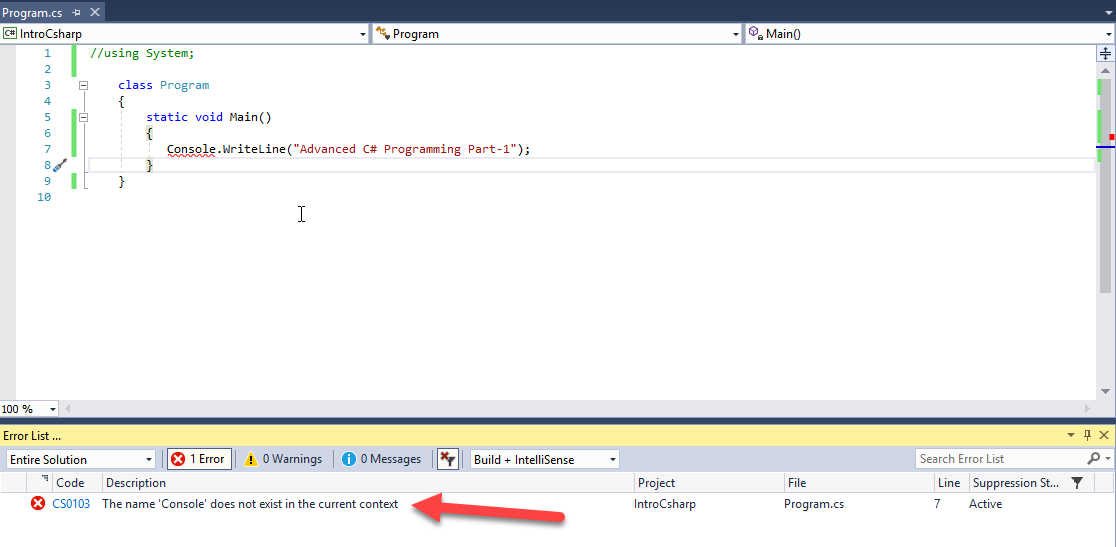This screenshot has width=1116, height=547.
Task: Click the Search Error List field
Action: click(1000, 459)
